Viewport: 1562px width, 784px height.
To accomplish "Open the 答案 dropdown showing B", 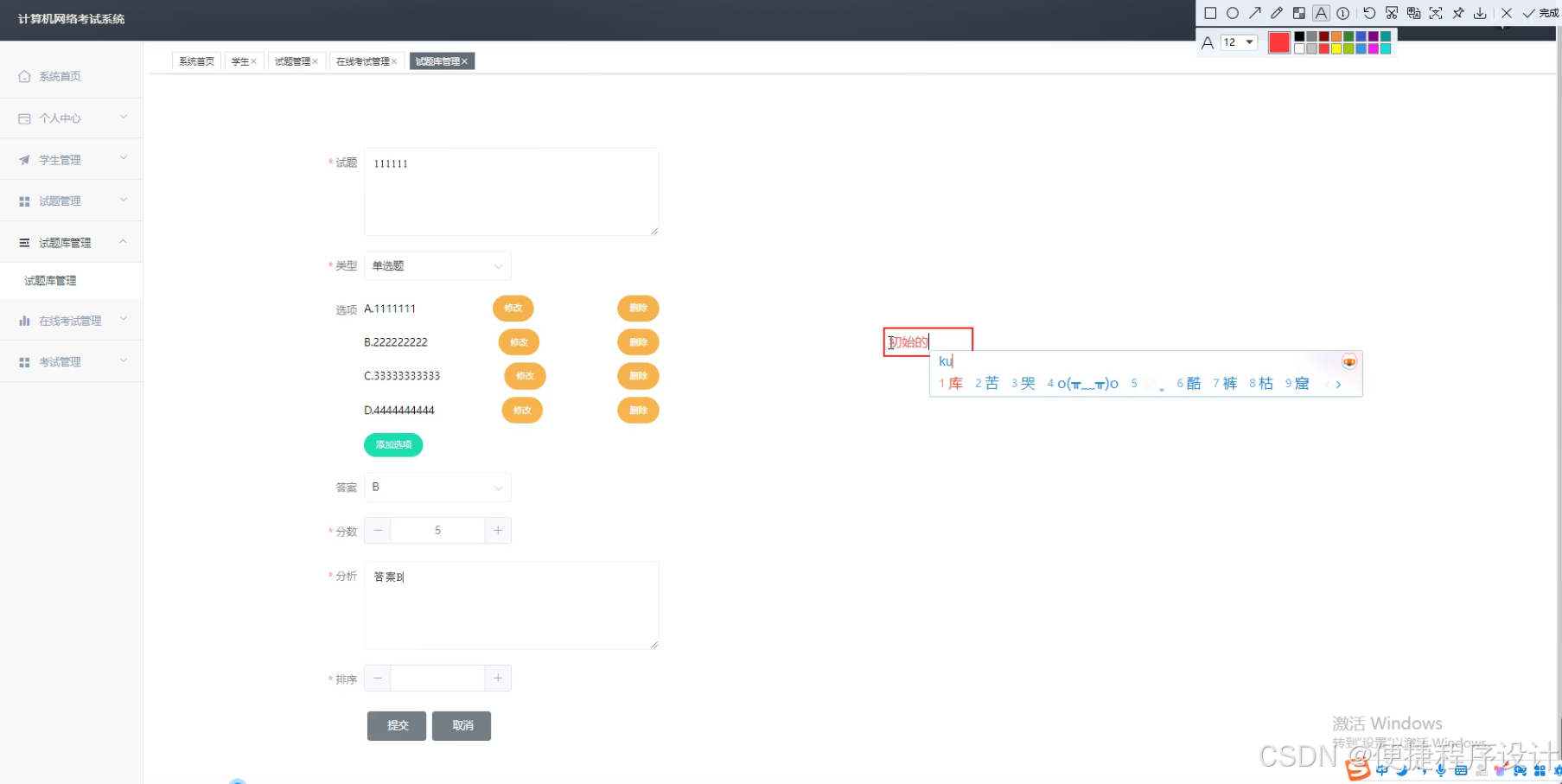I will click(x=437, y=488).
